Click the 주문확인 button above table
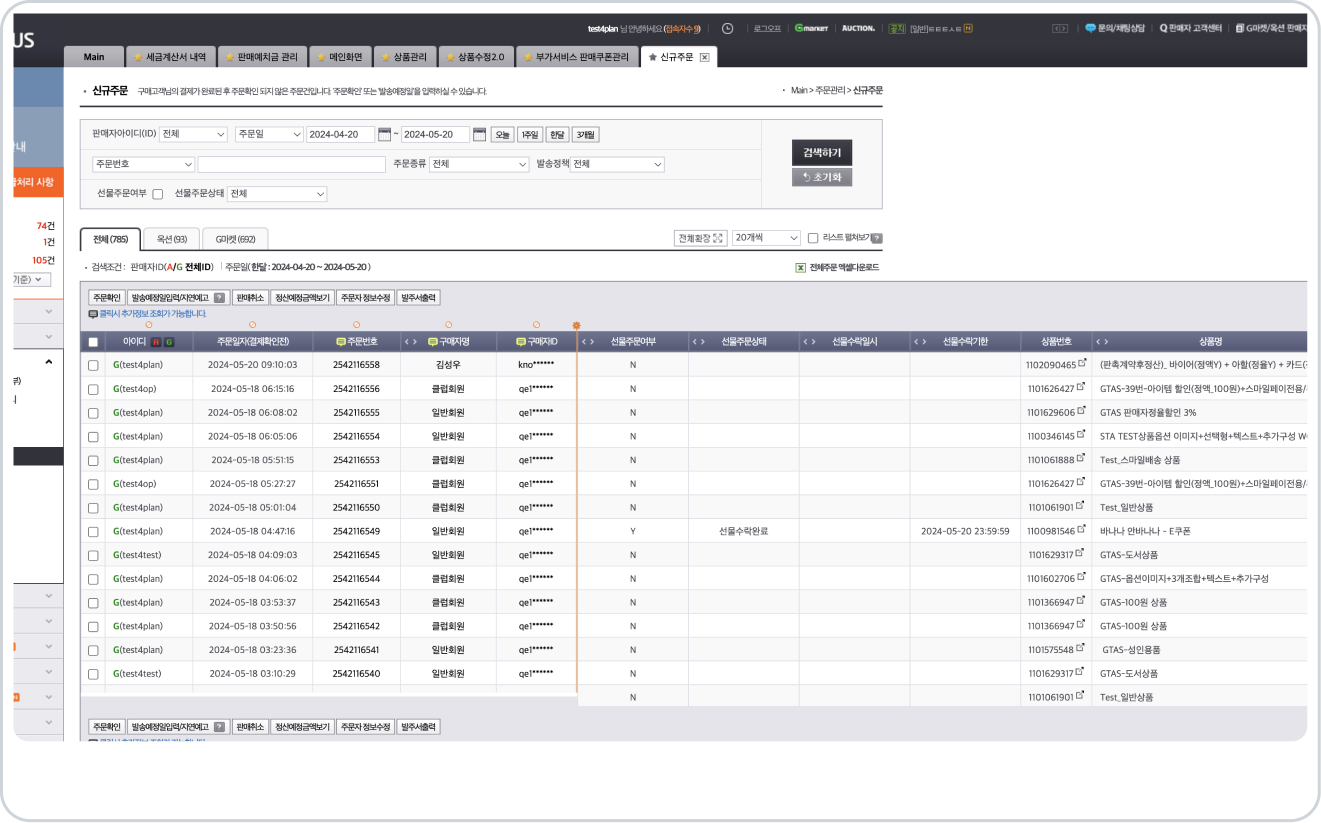Image resolution: width=1321 pixels, height=823 pixels. [106, 298]
